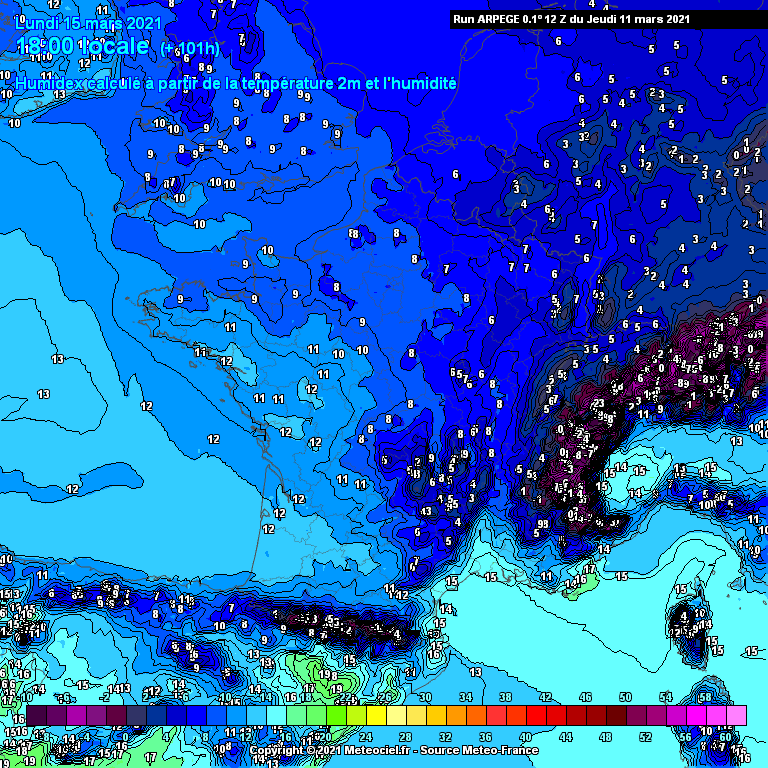Pick the pink swatch at the legend's right end
The height and width of the screenshot is (768, 768).
(736, 716)
